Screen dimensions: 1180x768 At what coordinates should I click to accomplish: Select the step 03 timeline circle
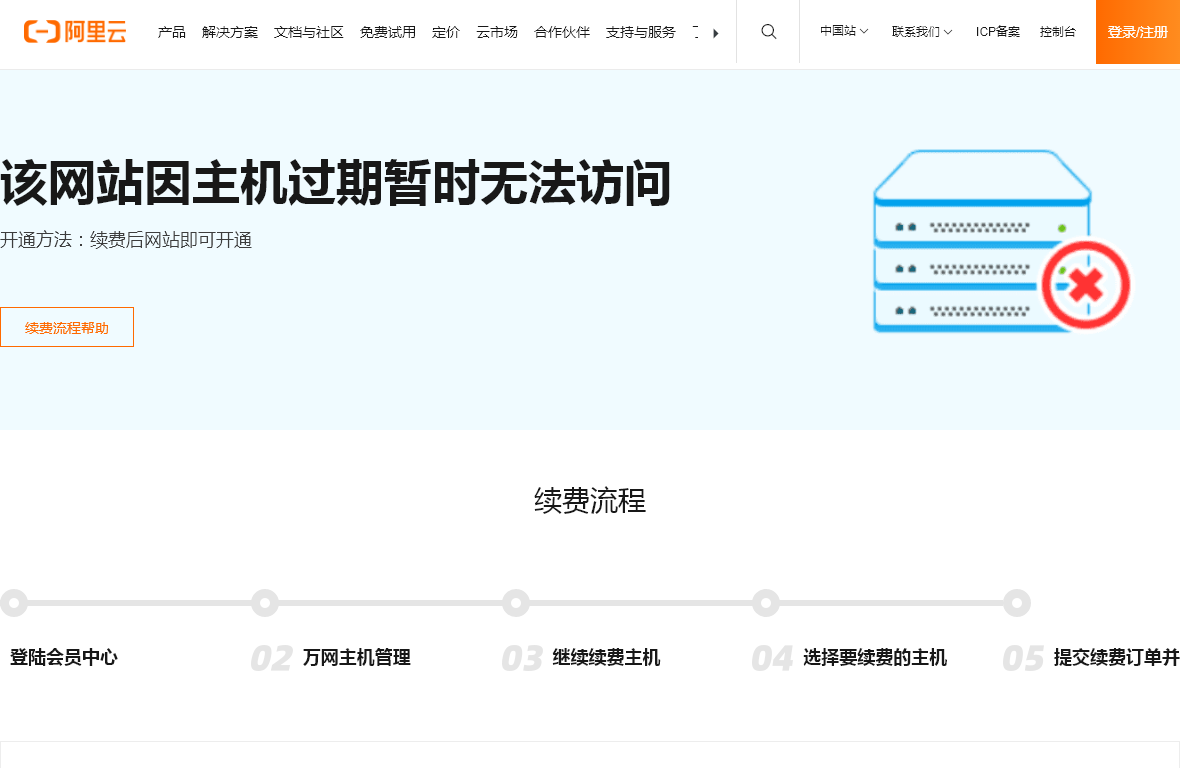click(515, 603)
